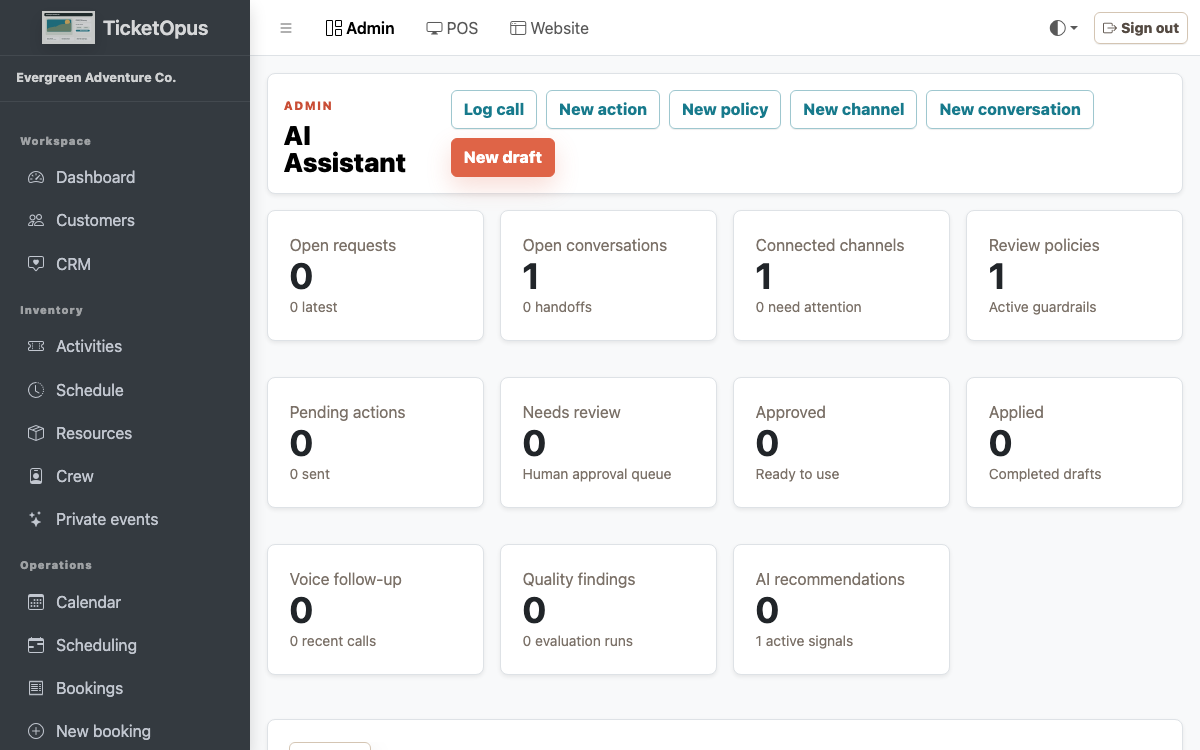Click the Crew badge icon
This screenshot has height=750, width=1200.
tap(36, 477)
